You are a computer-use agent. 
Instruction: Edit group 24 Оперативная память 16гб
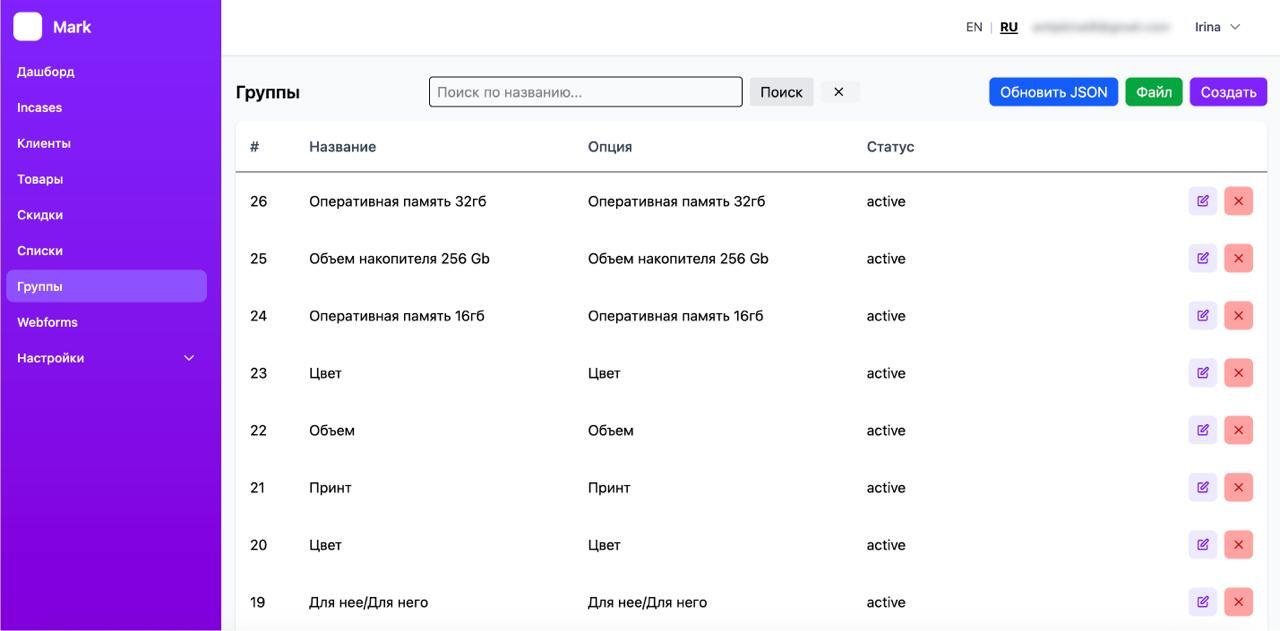(1203, 316)
